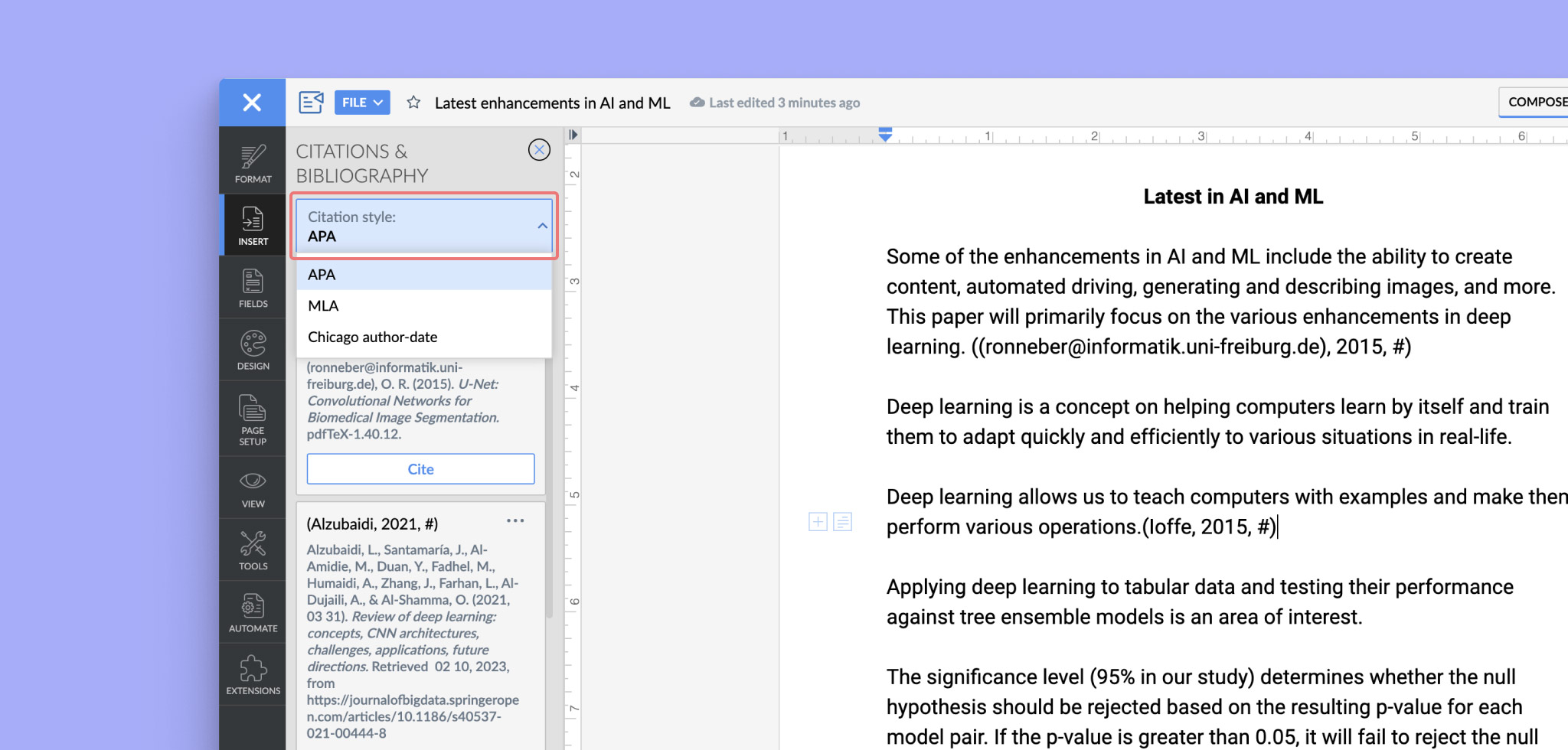Viewport: 1568px width, 750px height.
Task: Open options for Alzubaidi citation
Action: pos(515,521)
